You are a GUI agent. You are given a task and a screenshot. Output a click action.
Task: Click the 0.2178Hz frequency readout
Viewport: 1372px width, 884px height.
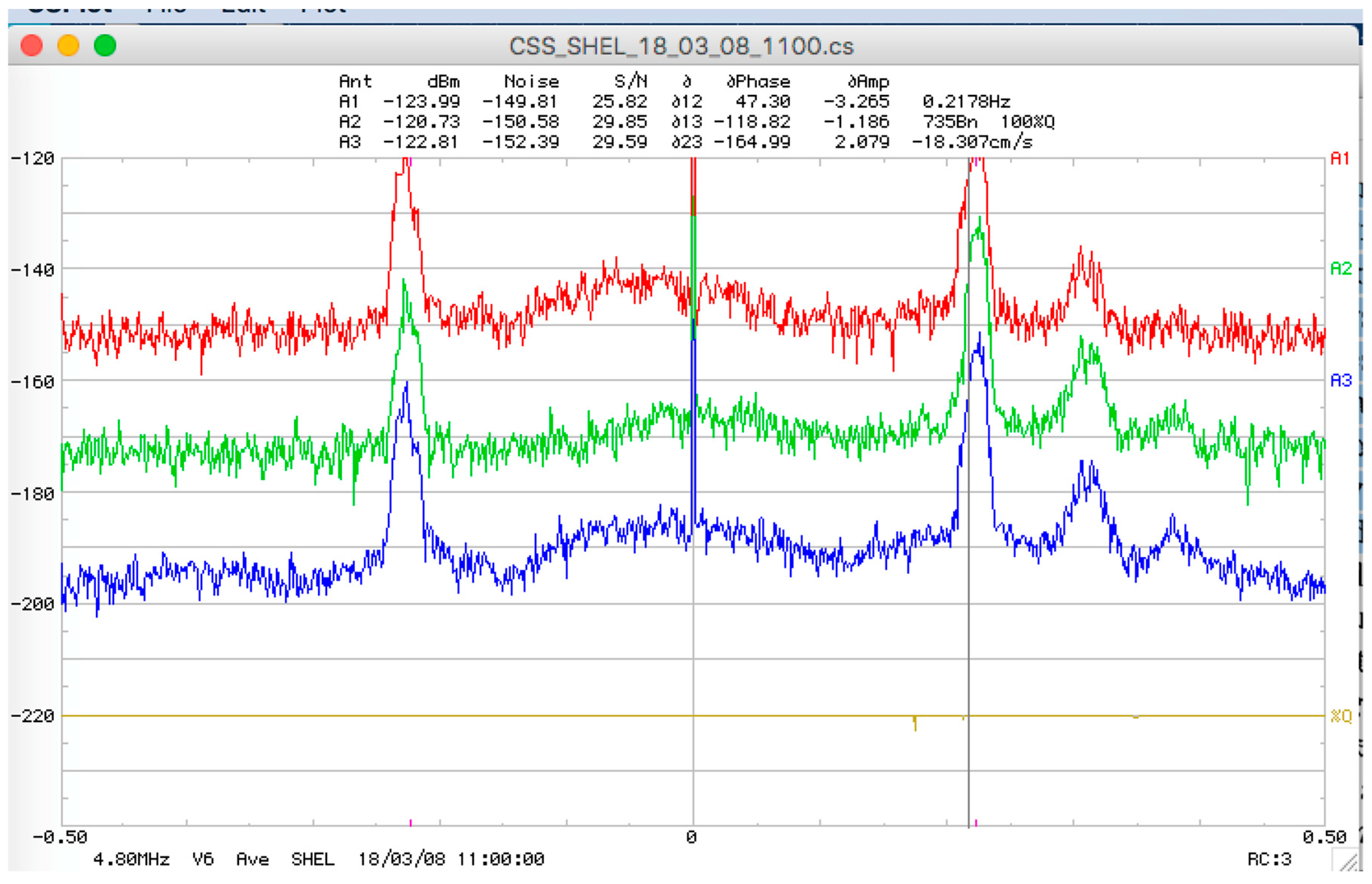[966, 102]
